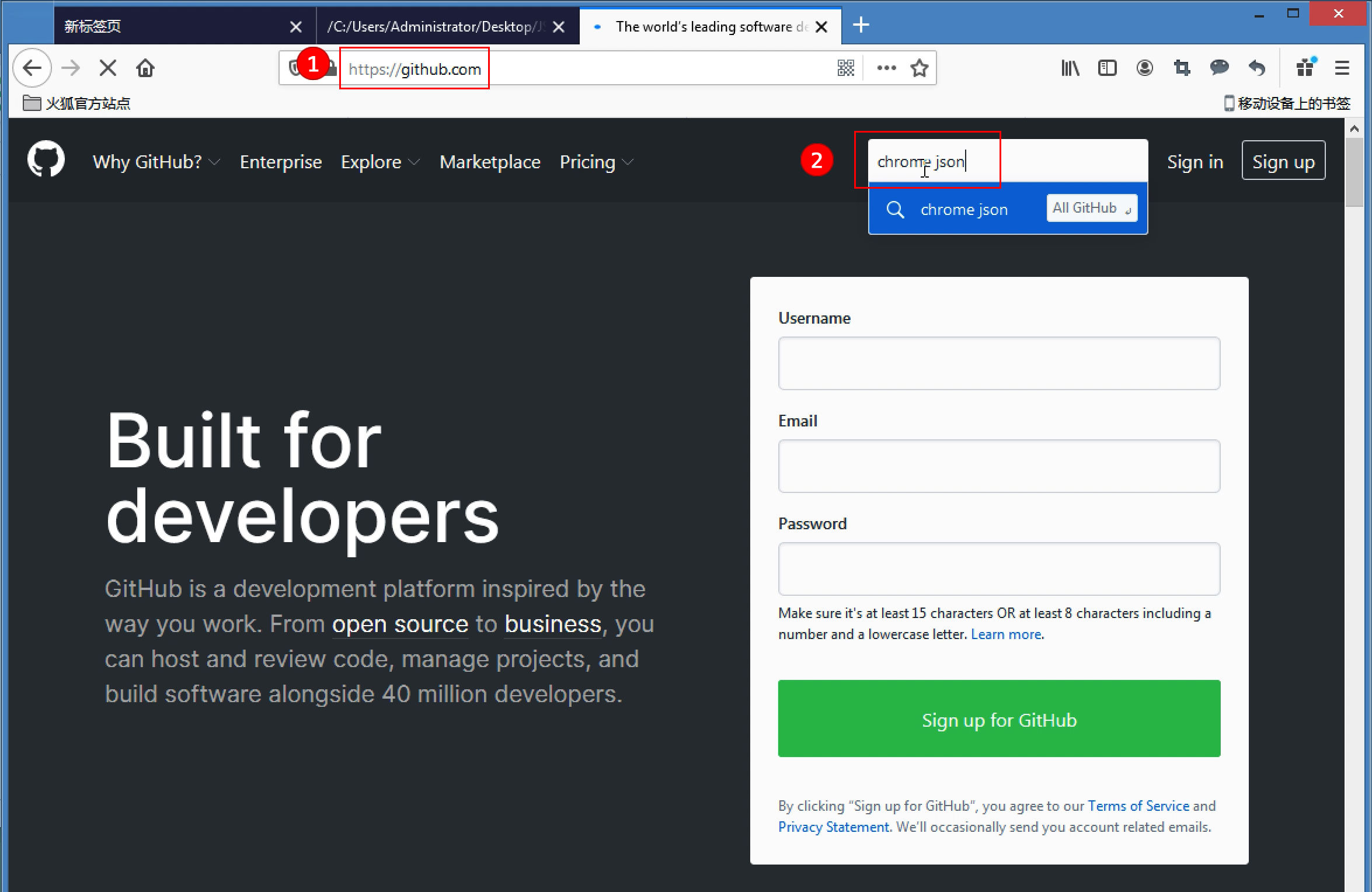Open the QR code icon in address bar
The width and height of the screenshot is (1372, 892).
click(x=846, y=68)
